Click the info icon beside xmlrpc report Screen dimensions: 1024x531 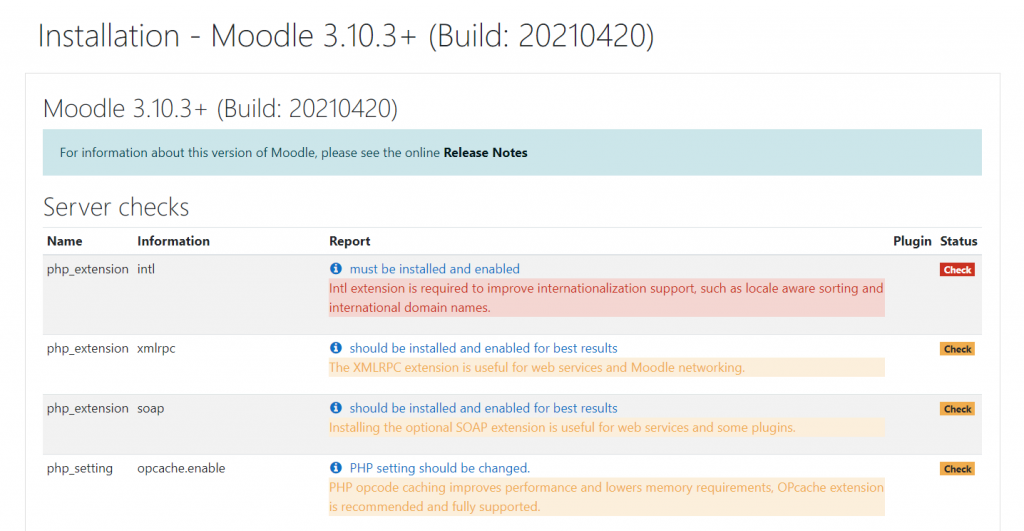pos(336,348)
